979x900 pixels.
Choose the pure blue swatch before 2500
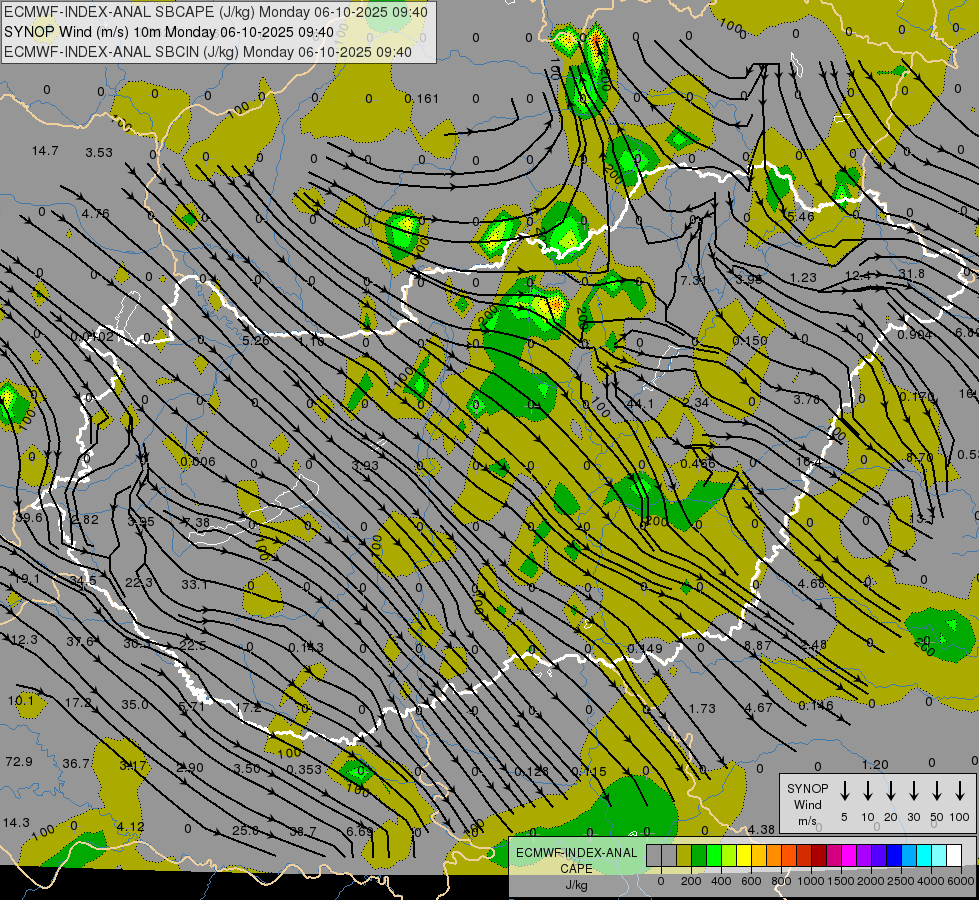893,855
